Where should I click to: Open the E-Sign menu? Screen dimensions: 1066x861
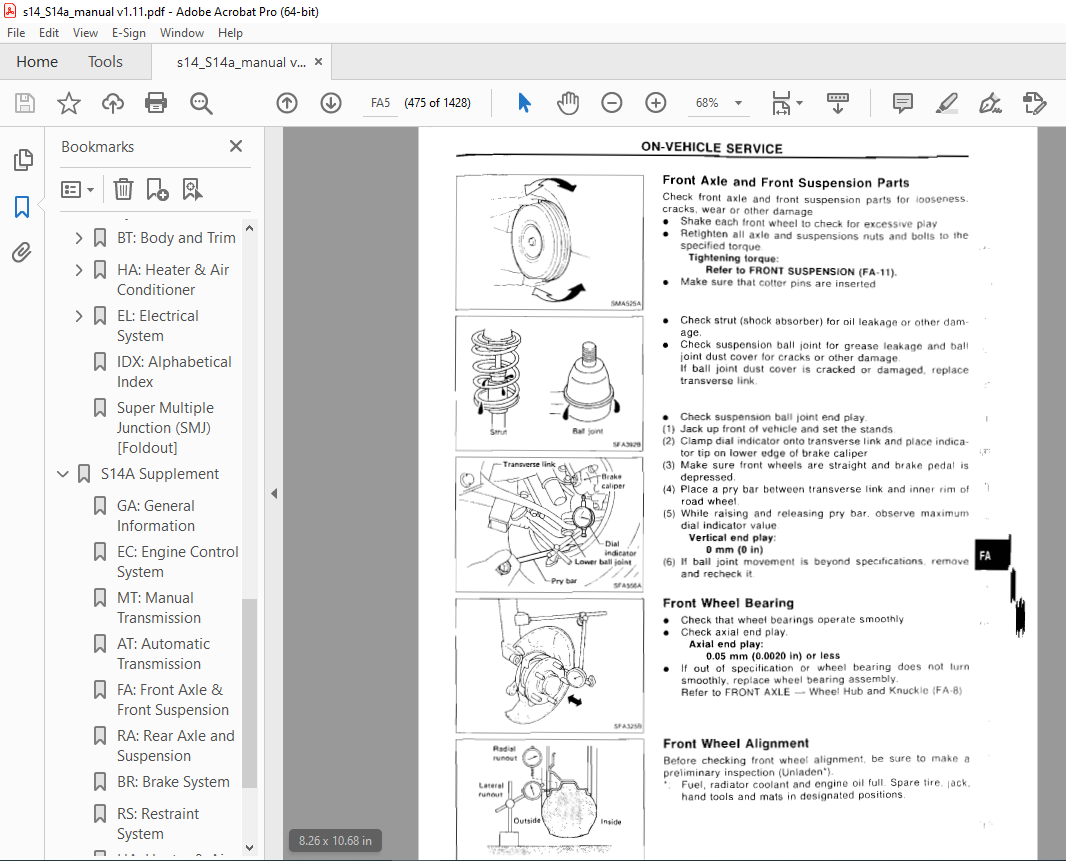pos(128,33)
